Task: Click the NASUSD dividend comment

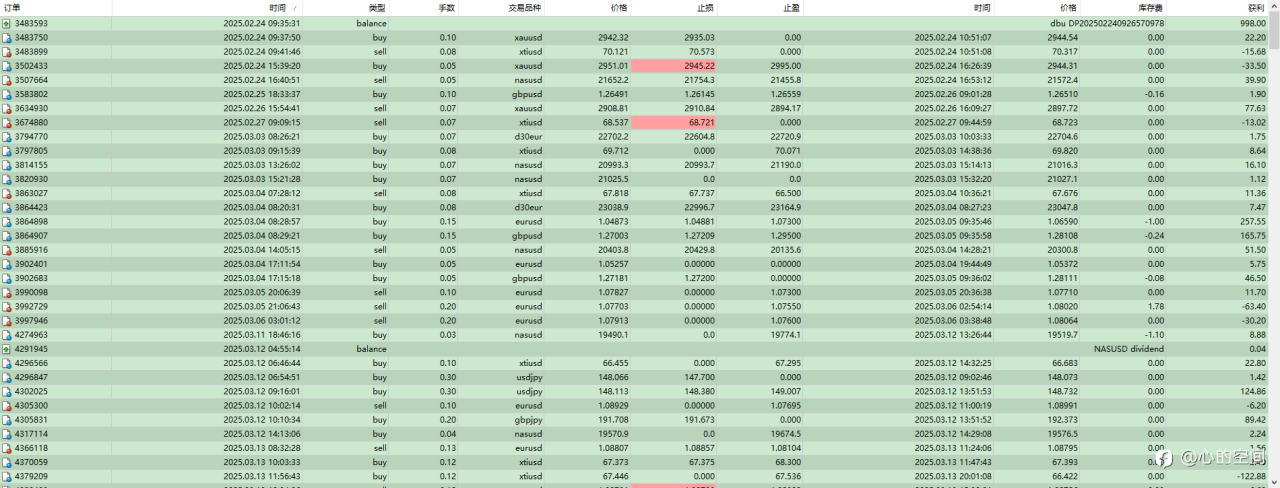Action: point(1129,349)
